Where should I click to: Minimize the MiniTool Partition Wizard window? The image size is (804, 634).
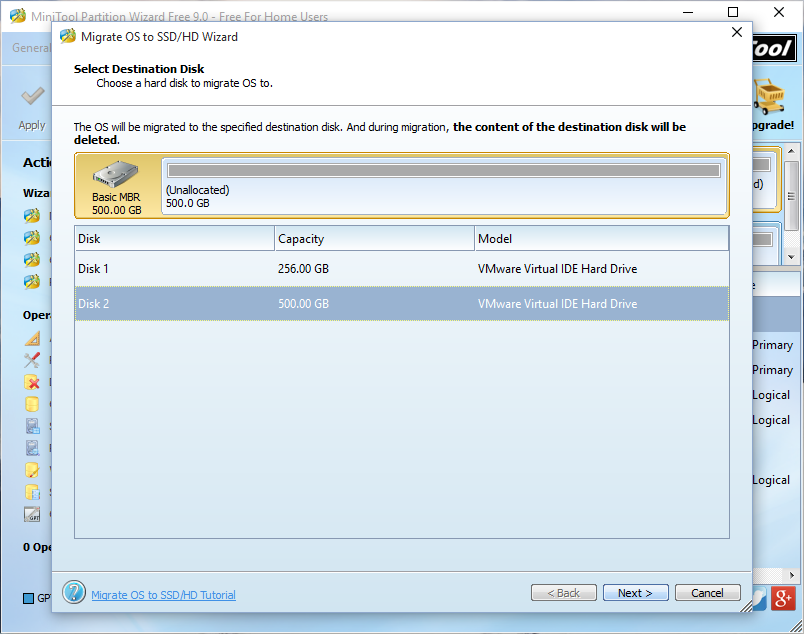coord(688,12)
